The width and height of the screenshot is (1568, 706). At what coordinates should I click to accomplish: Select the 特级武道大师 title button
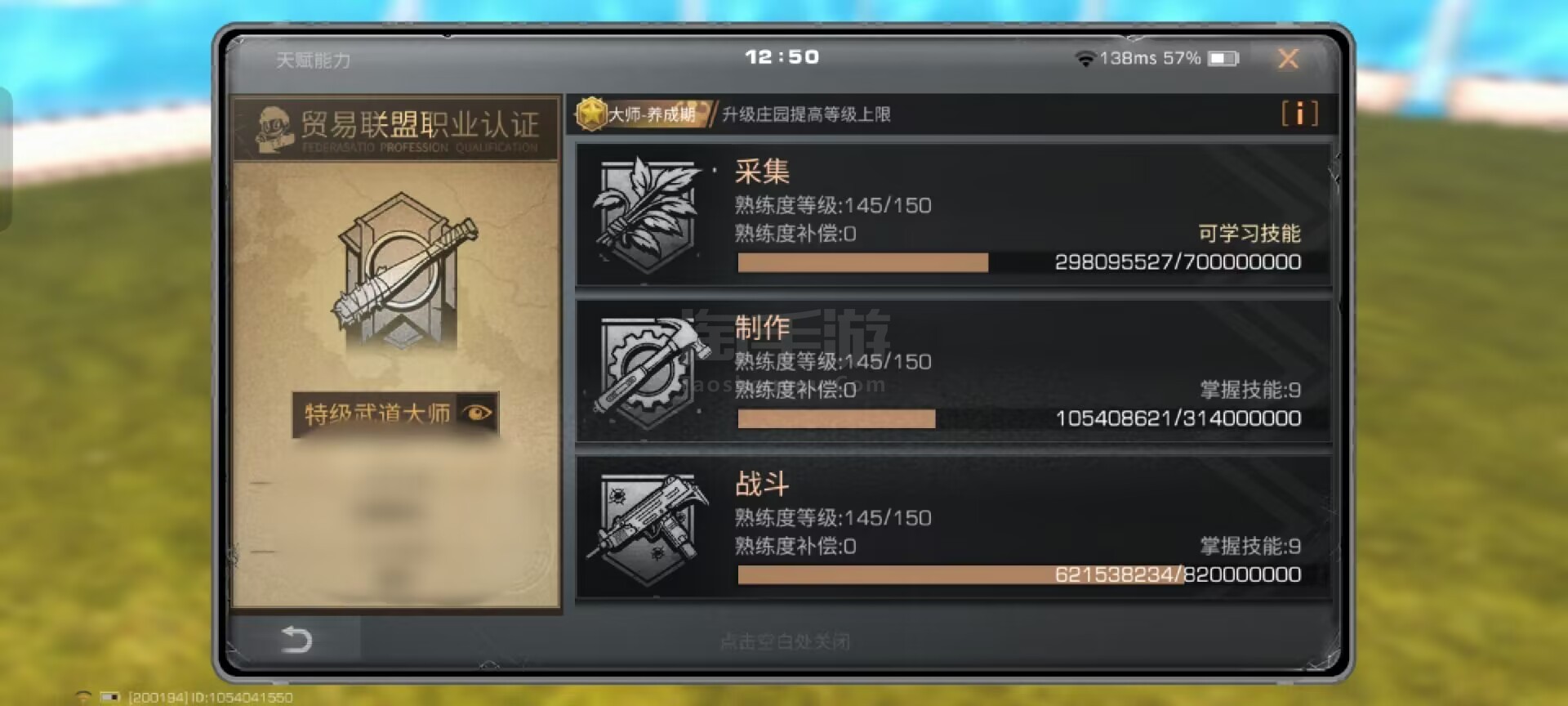[x=395, y=413]
